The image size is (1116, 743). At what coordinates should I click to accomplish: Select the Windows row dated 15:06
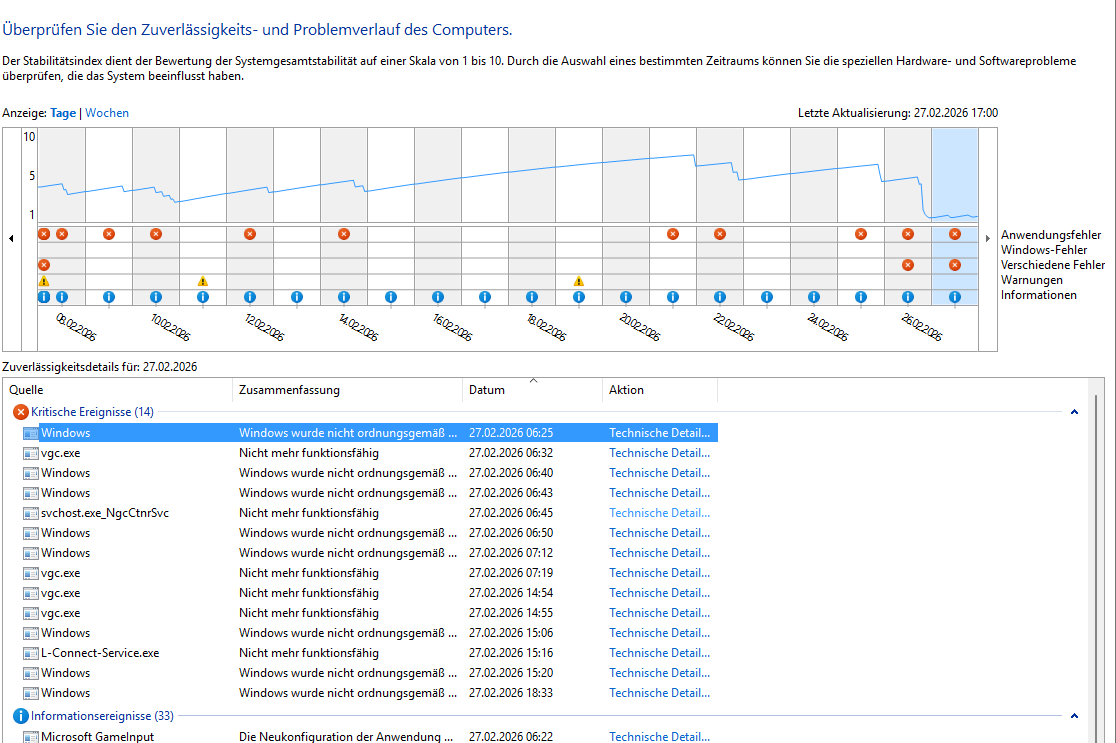coord(370,633)
